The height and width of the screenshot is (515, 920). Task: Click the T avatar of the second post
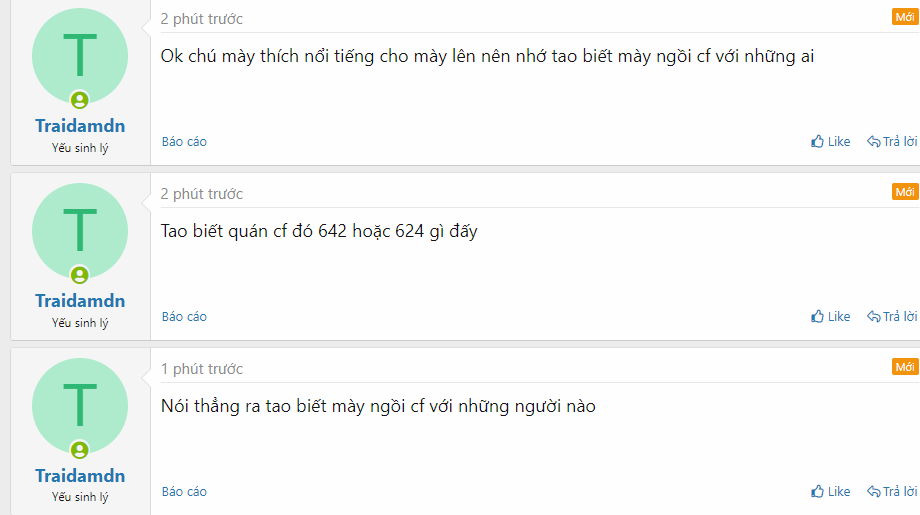(x=80, y=231)
